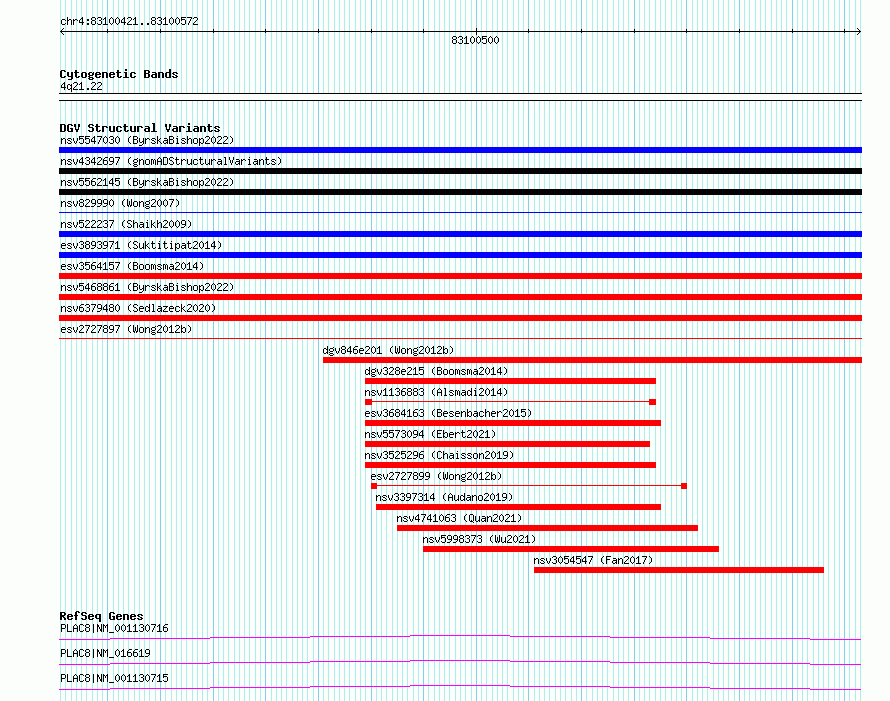The height and width of the screenshot is (701, 890).
Task: Open variant nsv3397314 (Audano2019) label
Action: pos(444,497)
